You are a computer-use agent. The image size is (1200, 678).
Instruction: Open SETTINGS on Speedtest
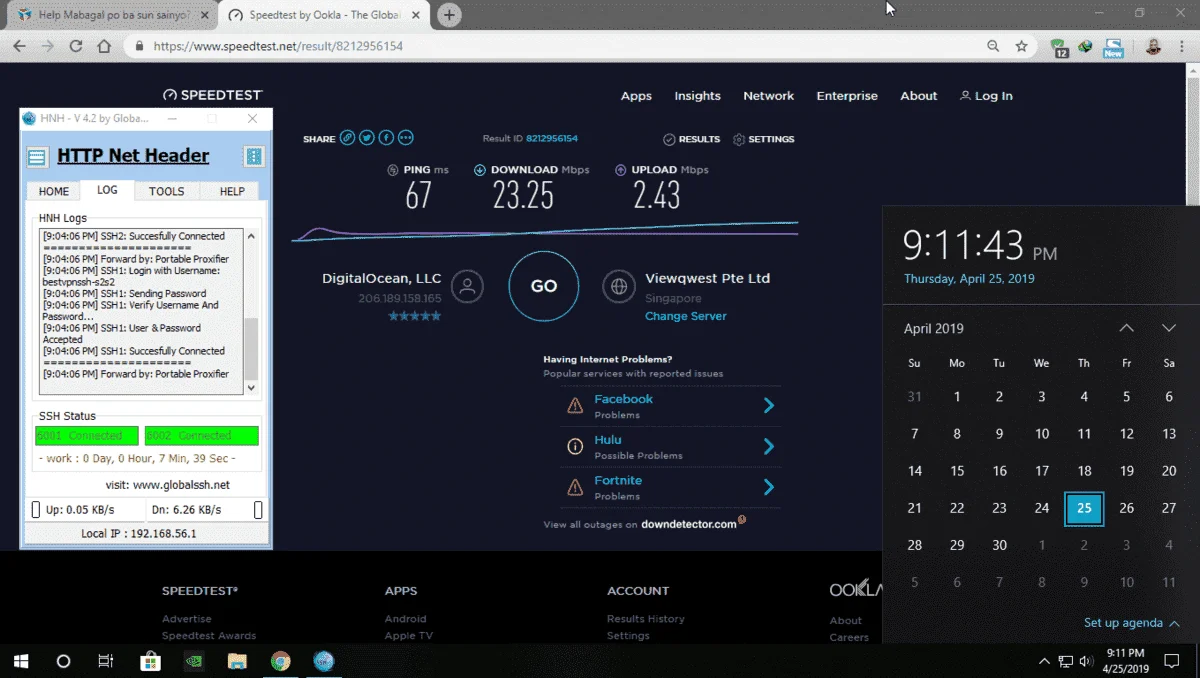[x=763, y=139]
